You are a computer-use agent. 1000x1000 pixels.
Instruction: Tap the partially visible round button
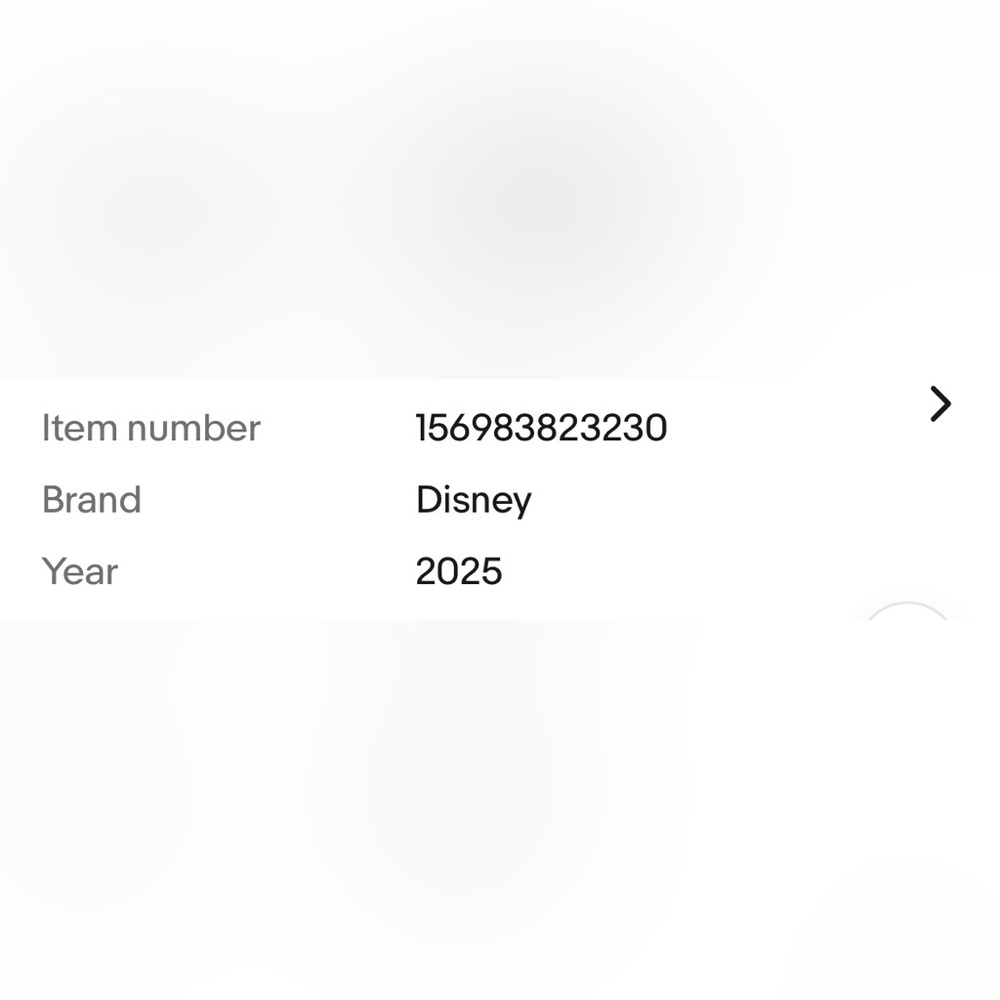(907, 610)
